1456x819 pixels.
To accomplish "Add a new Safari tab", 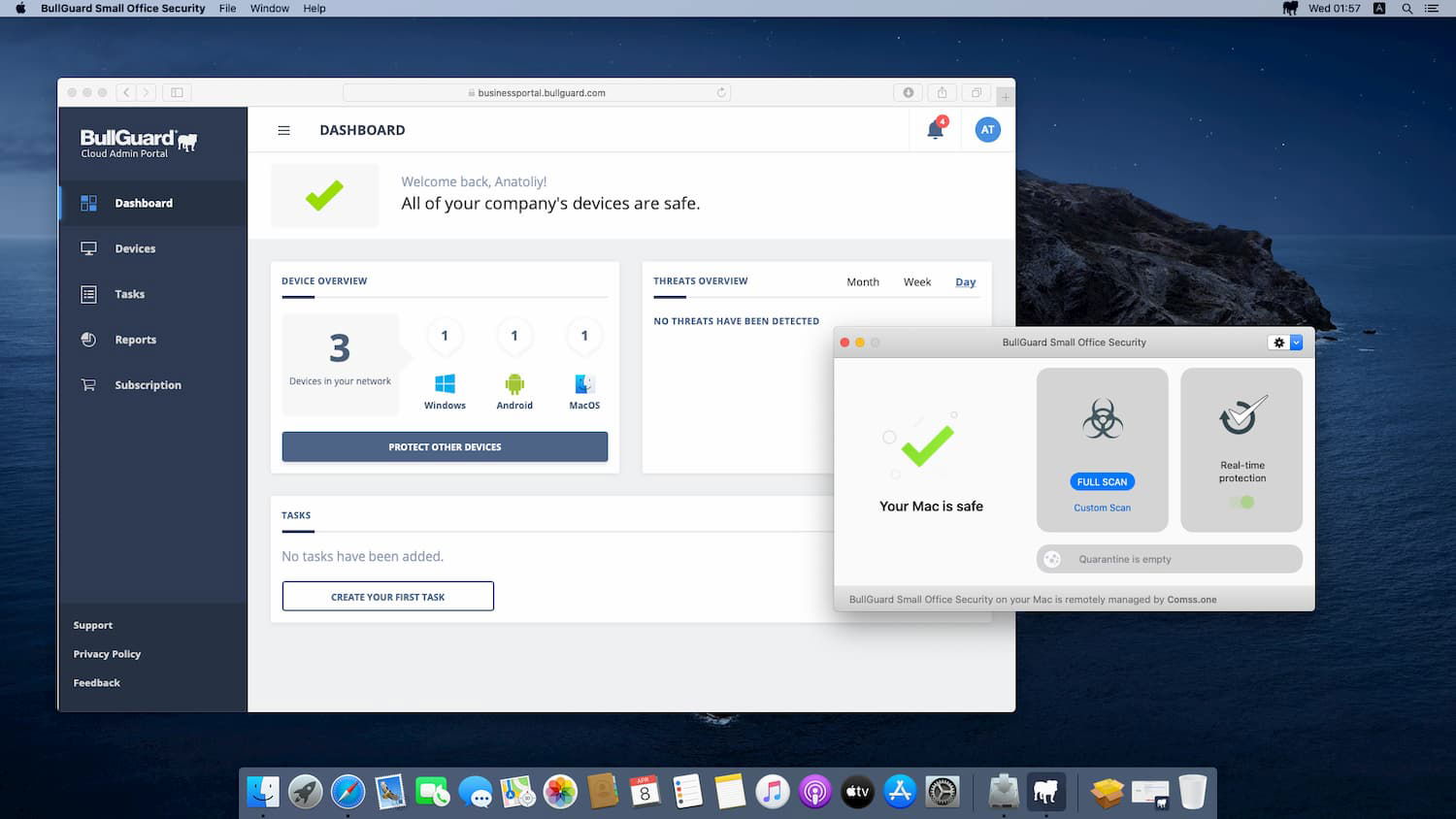I will click(1006, 97).
